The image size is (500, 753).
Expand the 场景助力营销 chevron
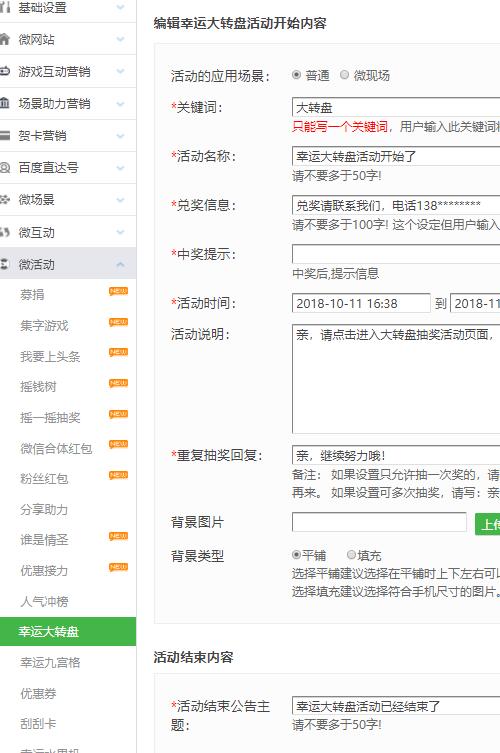(x=121, y=103)
